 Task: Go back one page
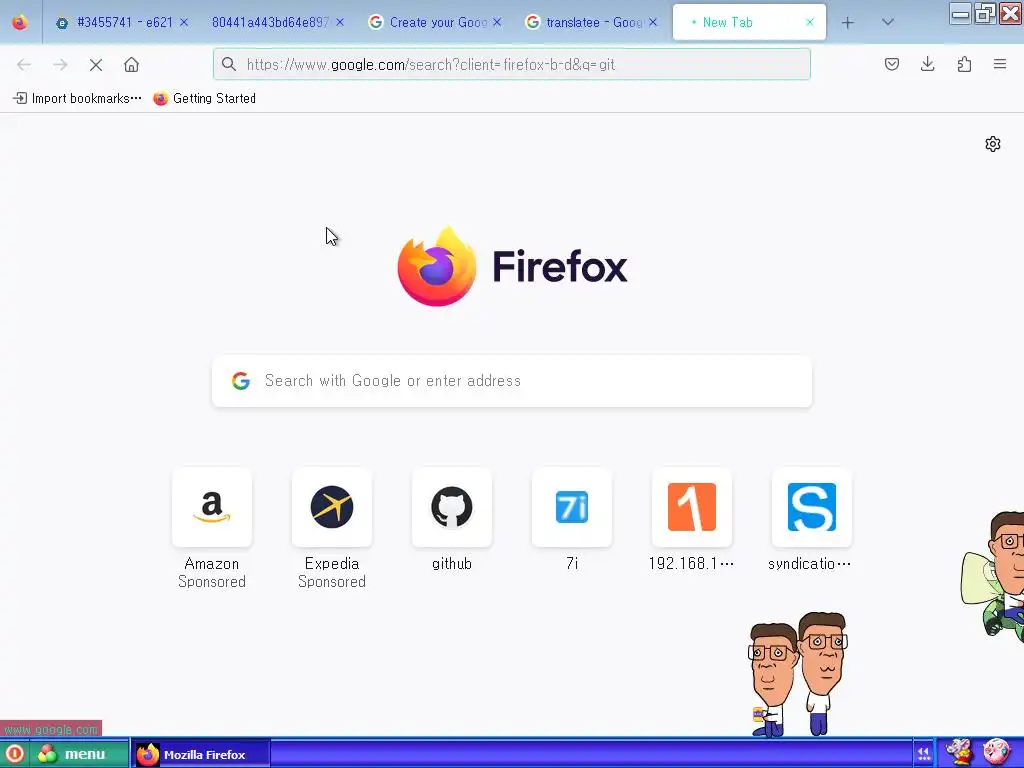point(24,65)
